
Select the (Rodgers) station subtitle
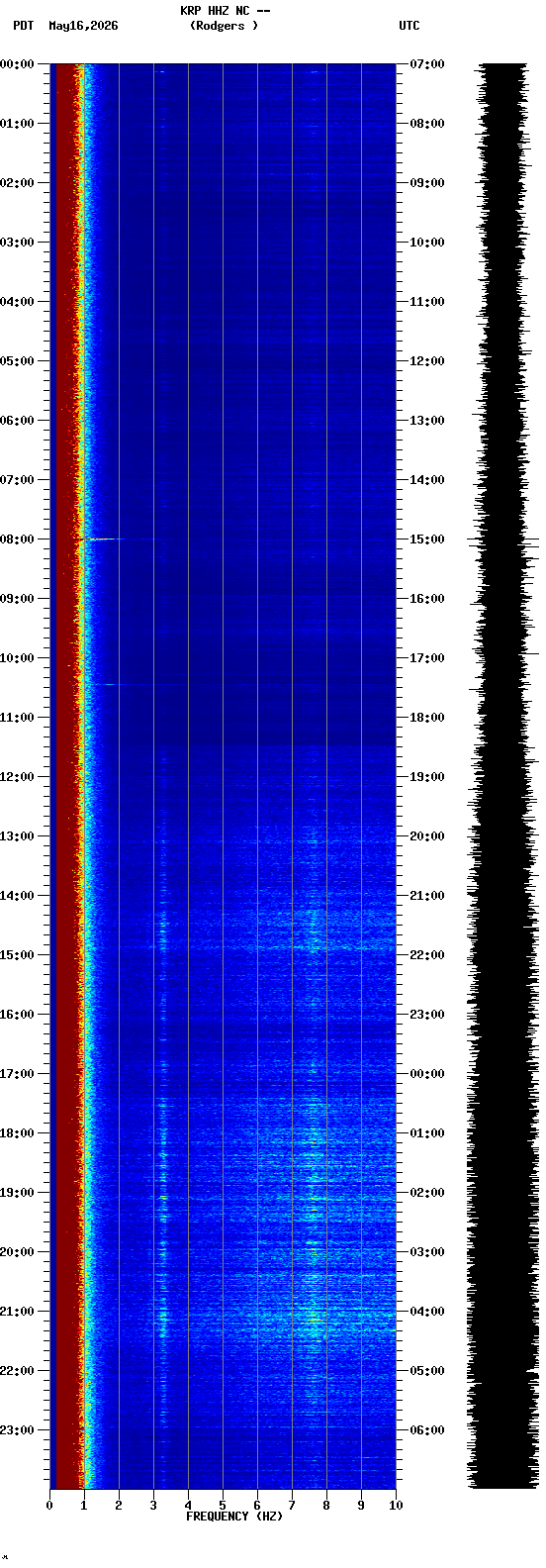(x=224, y=26)
